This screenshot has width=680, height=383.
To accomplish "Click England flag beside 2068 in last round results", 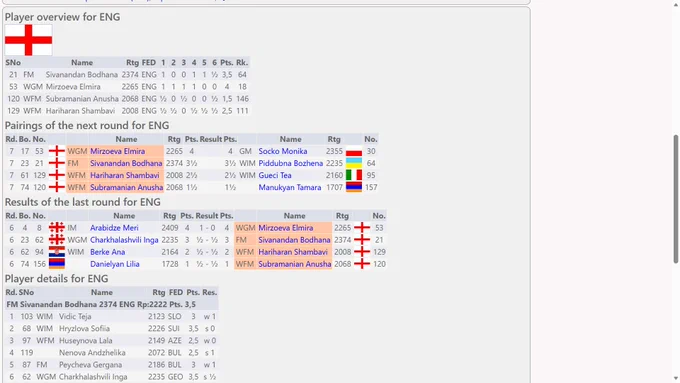I will tap(362, 265).
